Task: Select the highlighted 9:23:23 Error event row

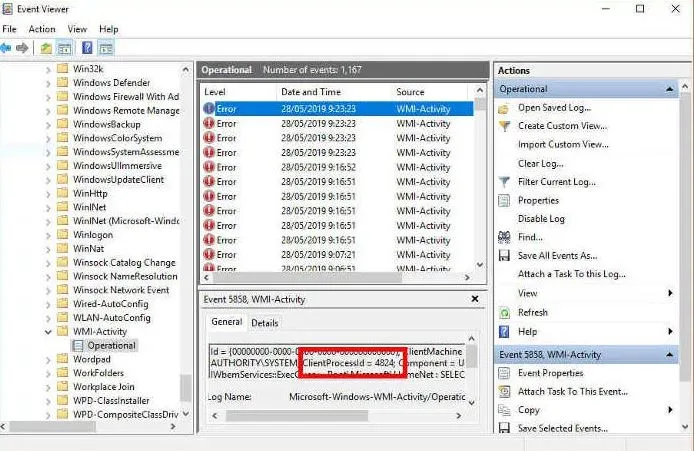Action: click(x=337, y=109)
